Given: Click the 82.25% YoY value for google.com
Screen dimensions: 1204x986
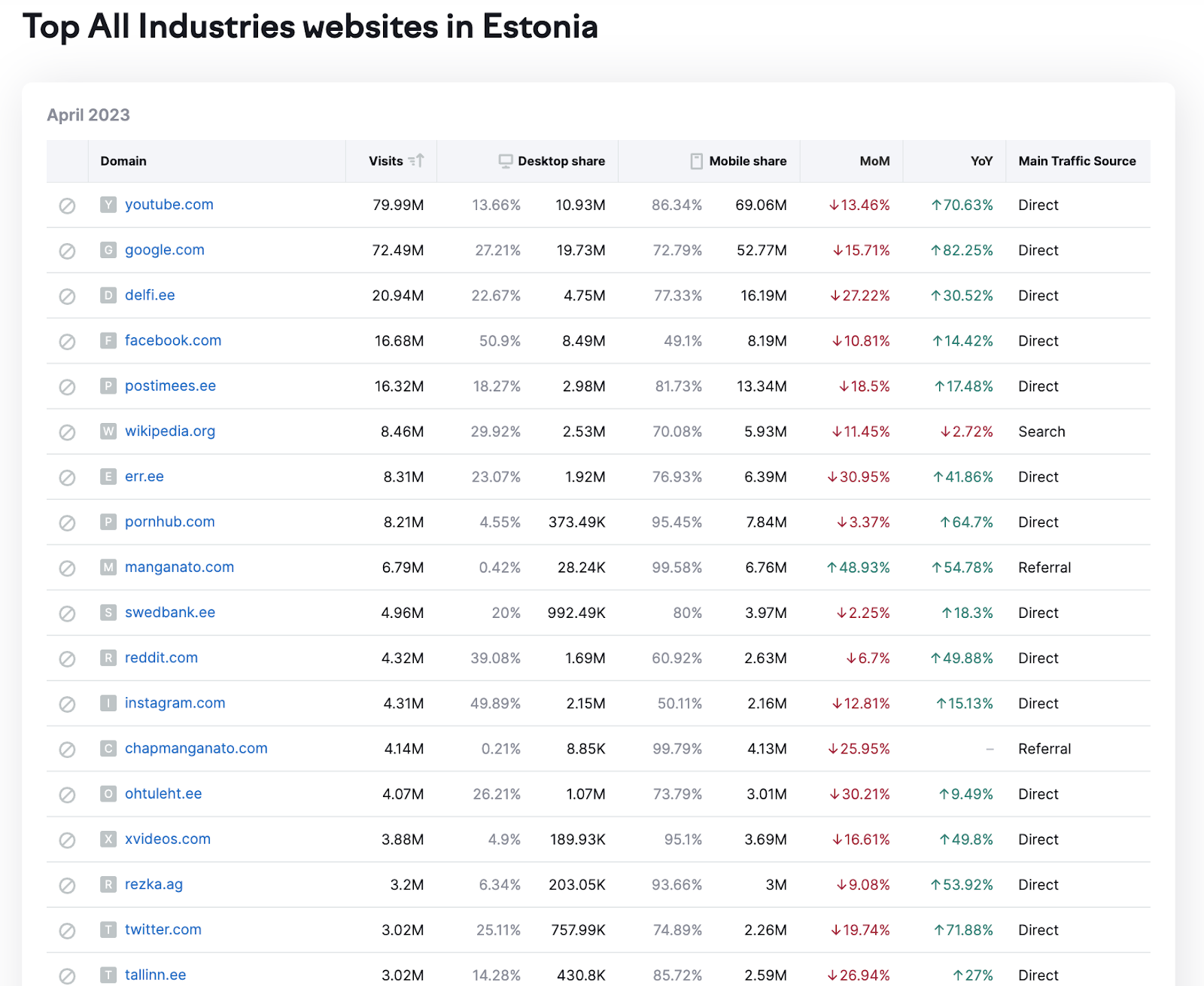Looking at the screenshot, I should point(962,251).
